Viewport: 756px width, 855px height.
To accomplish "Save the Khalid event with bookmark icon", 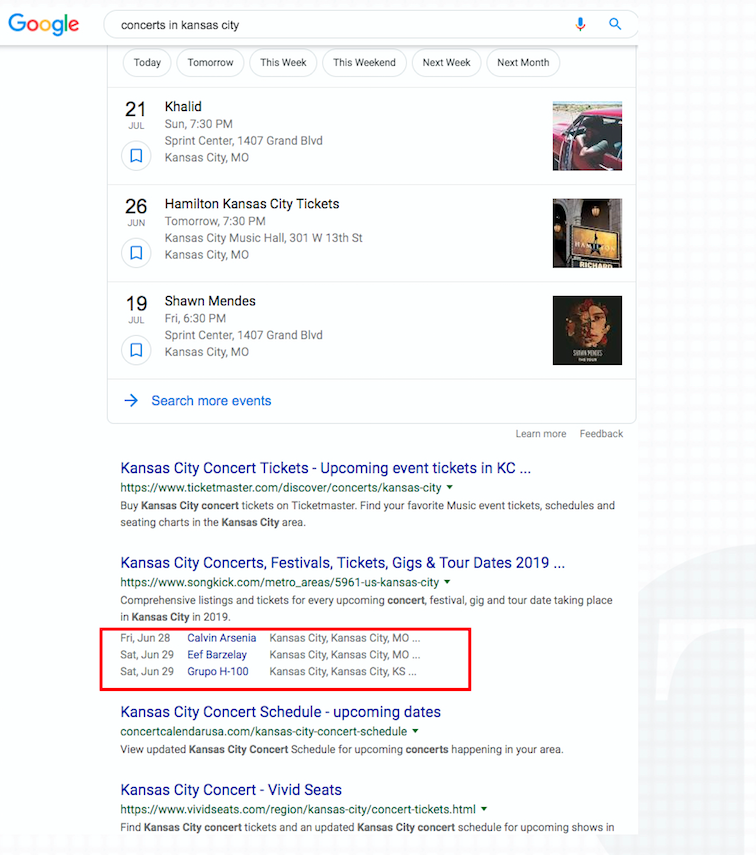I will (x=136, y=156).
